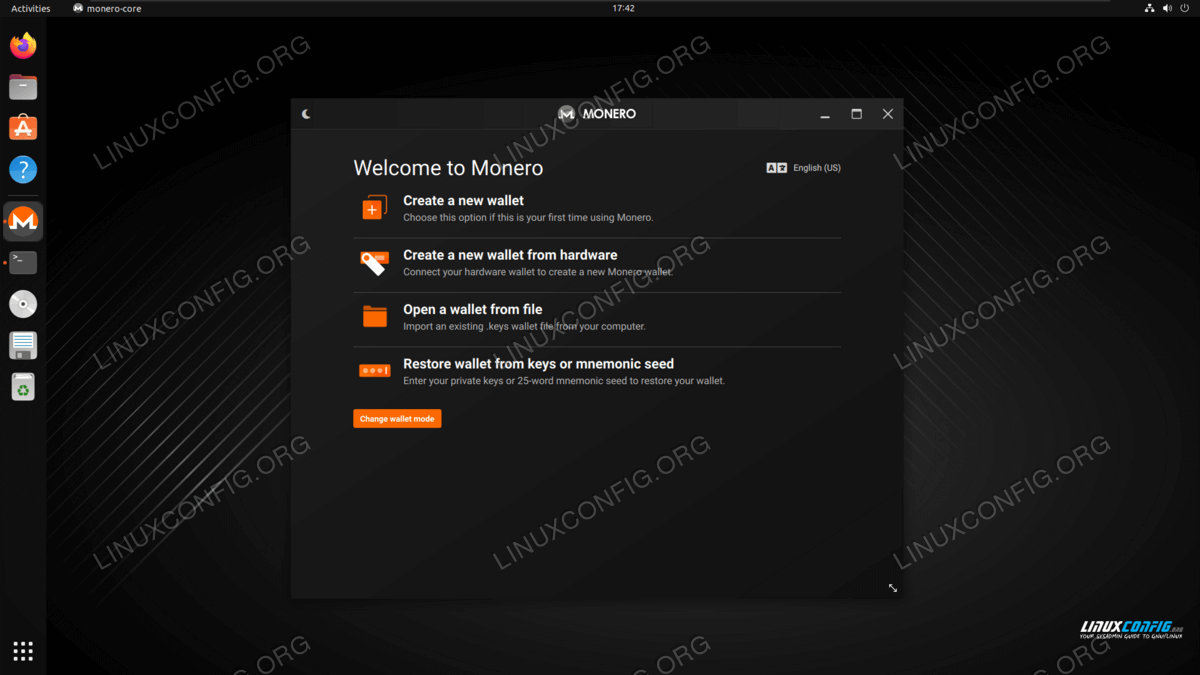Choose 'Create a new wallet from hardware'
1200x675 pixels.
(x=597, y=263)
